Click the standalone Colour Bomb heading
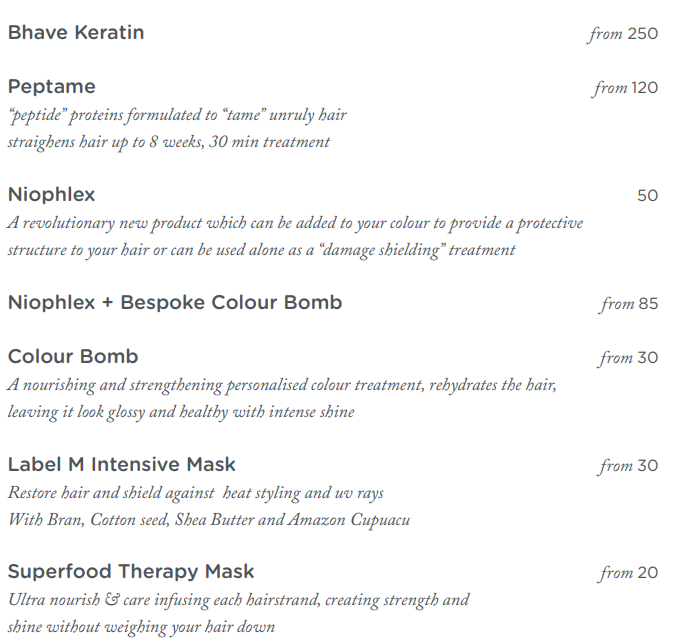The height and width of the screenshot is (641, 680). [x=73, y=357]
